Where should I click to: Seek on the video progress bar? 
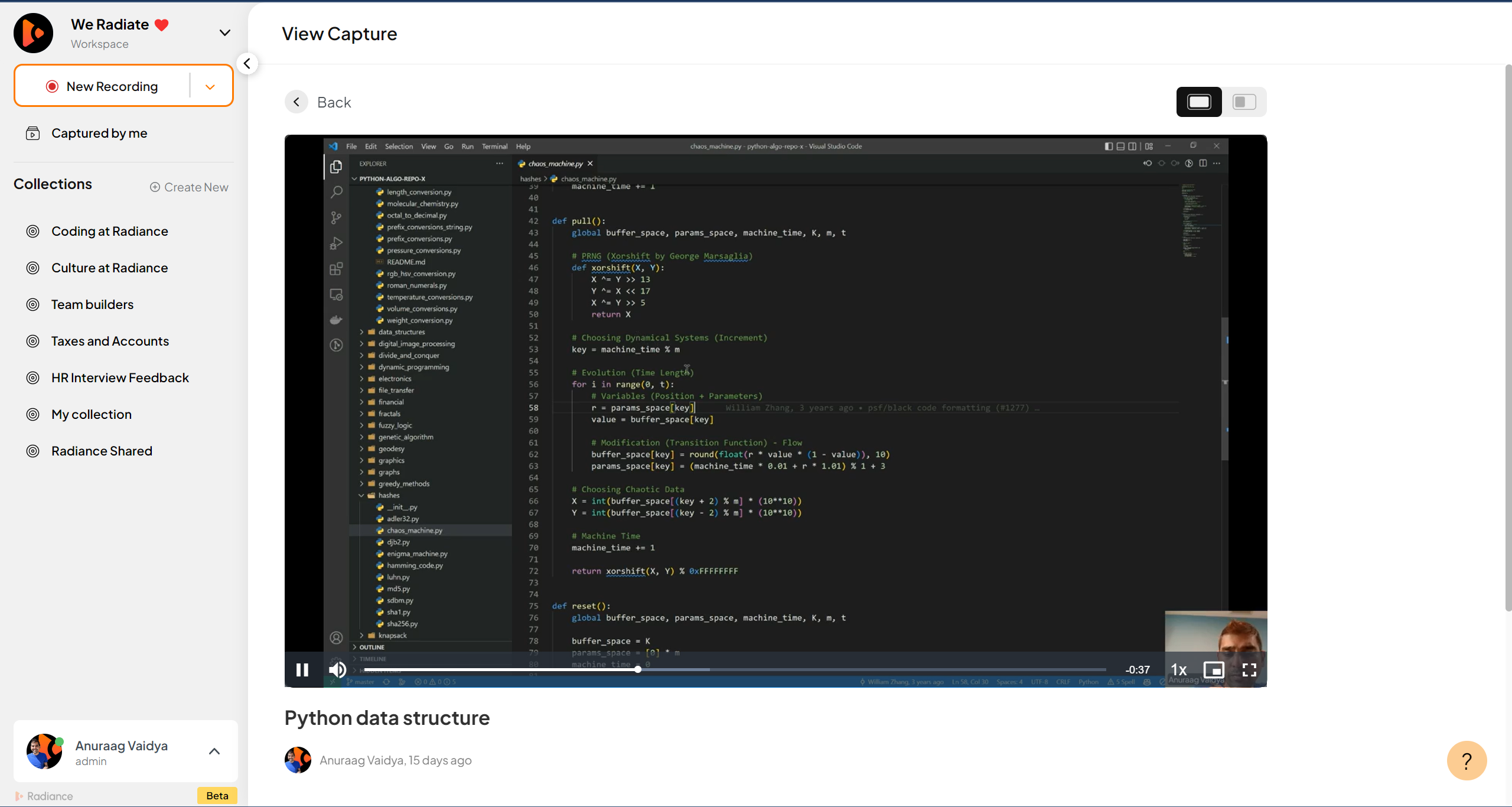coord(735,670)
